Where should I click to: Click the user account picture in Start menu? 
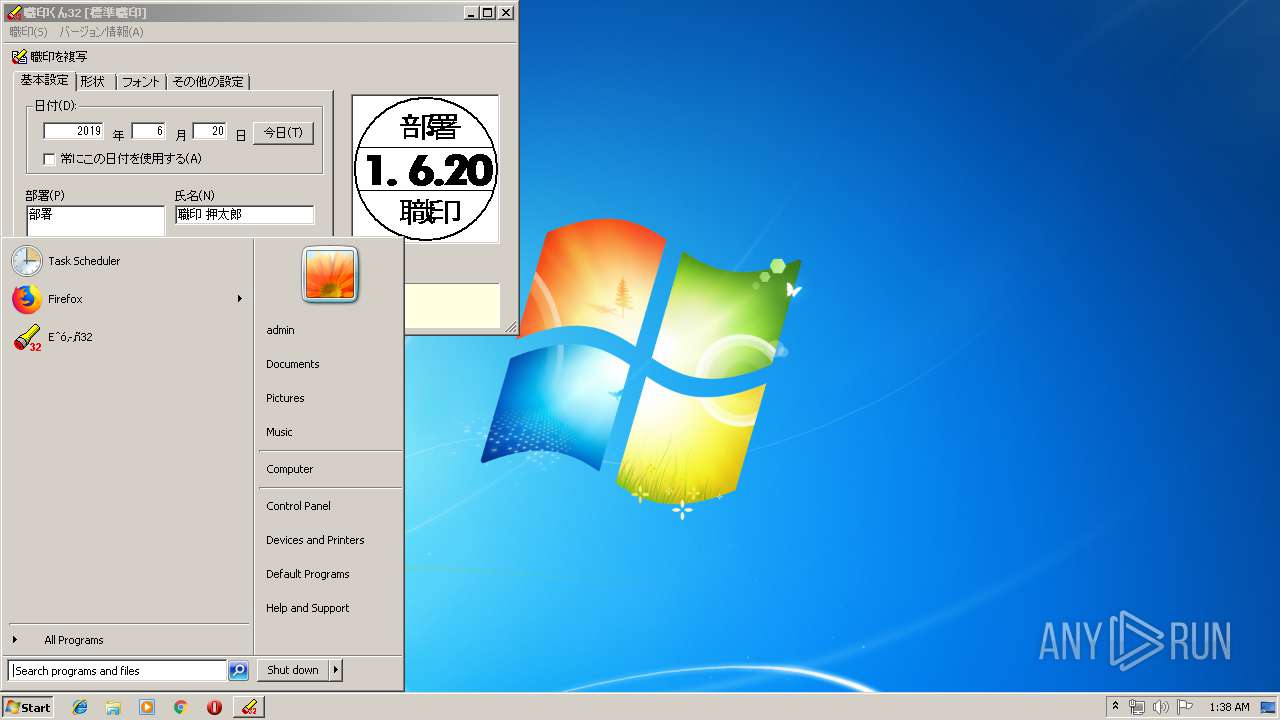point(330,274)
